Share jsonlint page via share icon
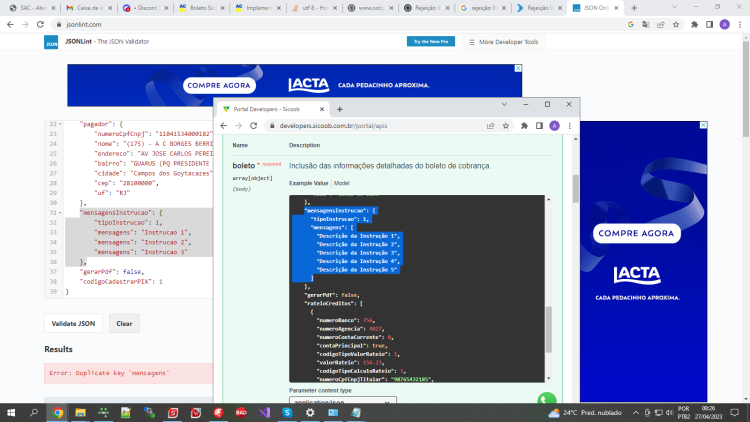The width and height of the screenshot is (750, 422). pyautogui.click(x=661, y=24)
